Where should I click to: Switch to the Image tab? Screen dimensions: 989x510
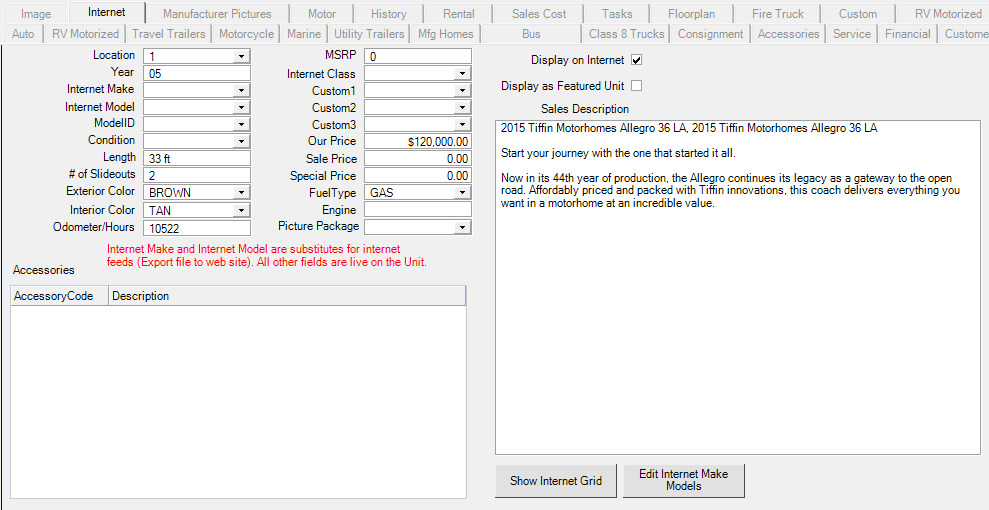coord(36,14)
